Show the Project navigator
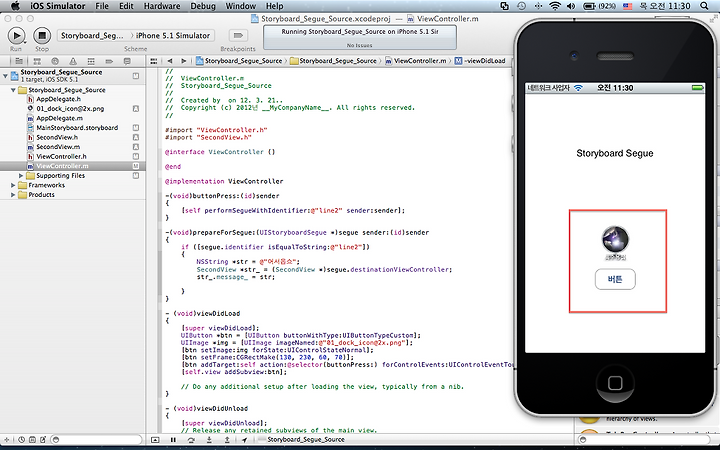This screenshot has height=450, width=720. [x=19, y=61]
